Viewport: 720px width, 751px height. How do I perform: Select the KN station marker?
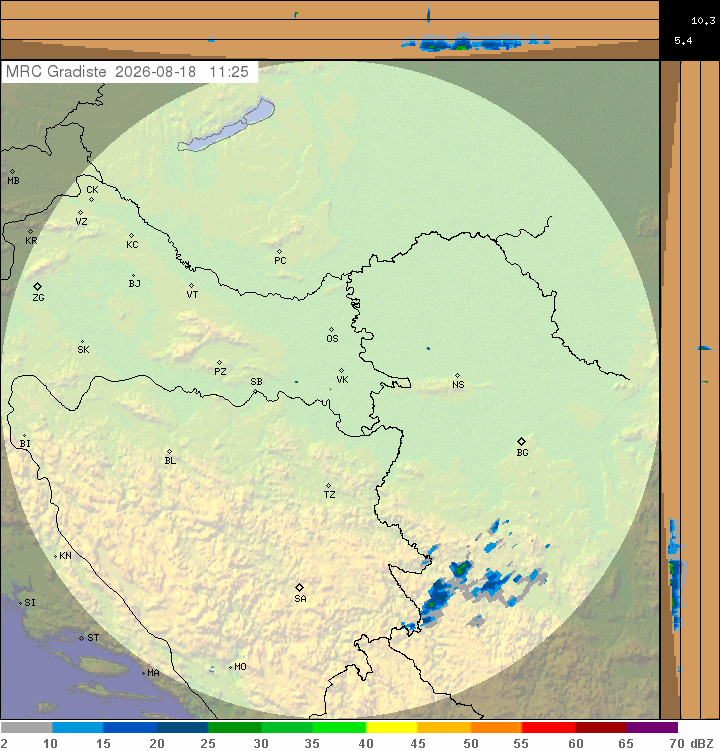56,556
